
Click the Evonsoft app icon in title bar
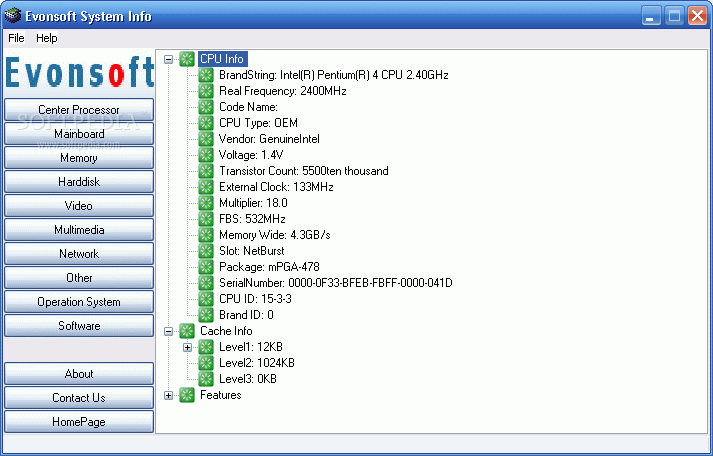[13, 16]
